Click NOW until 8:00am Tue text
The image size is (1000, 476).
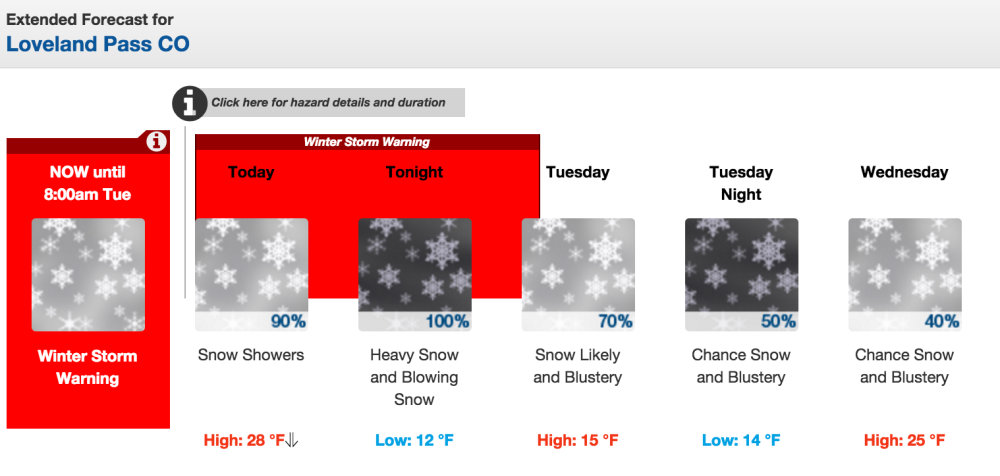click(x=88, y=184)
